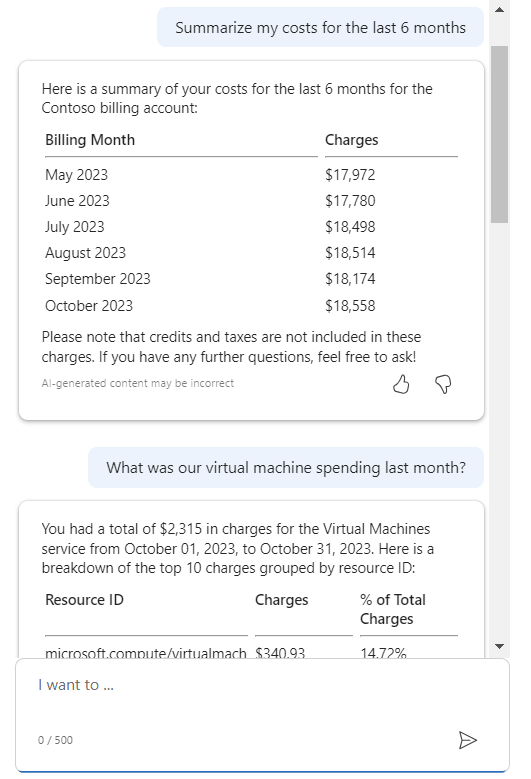Click the thumbs up feedback icon
Screen dimensions: 531x779
(401, 384)
